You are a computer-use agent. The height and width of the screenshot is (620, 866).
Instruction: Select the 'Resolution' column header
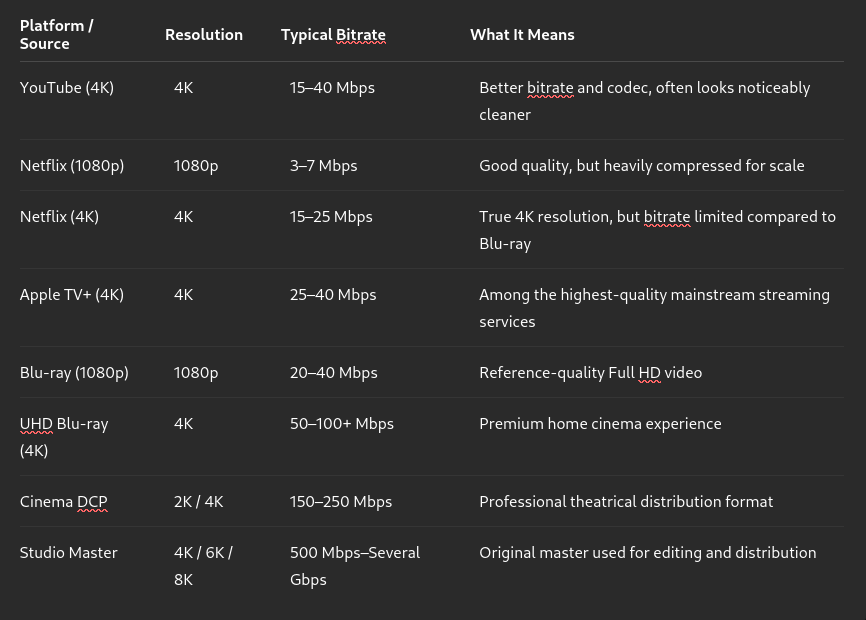pyautogui.click(x=204, y=35)
